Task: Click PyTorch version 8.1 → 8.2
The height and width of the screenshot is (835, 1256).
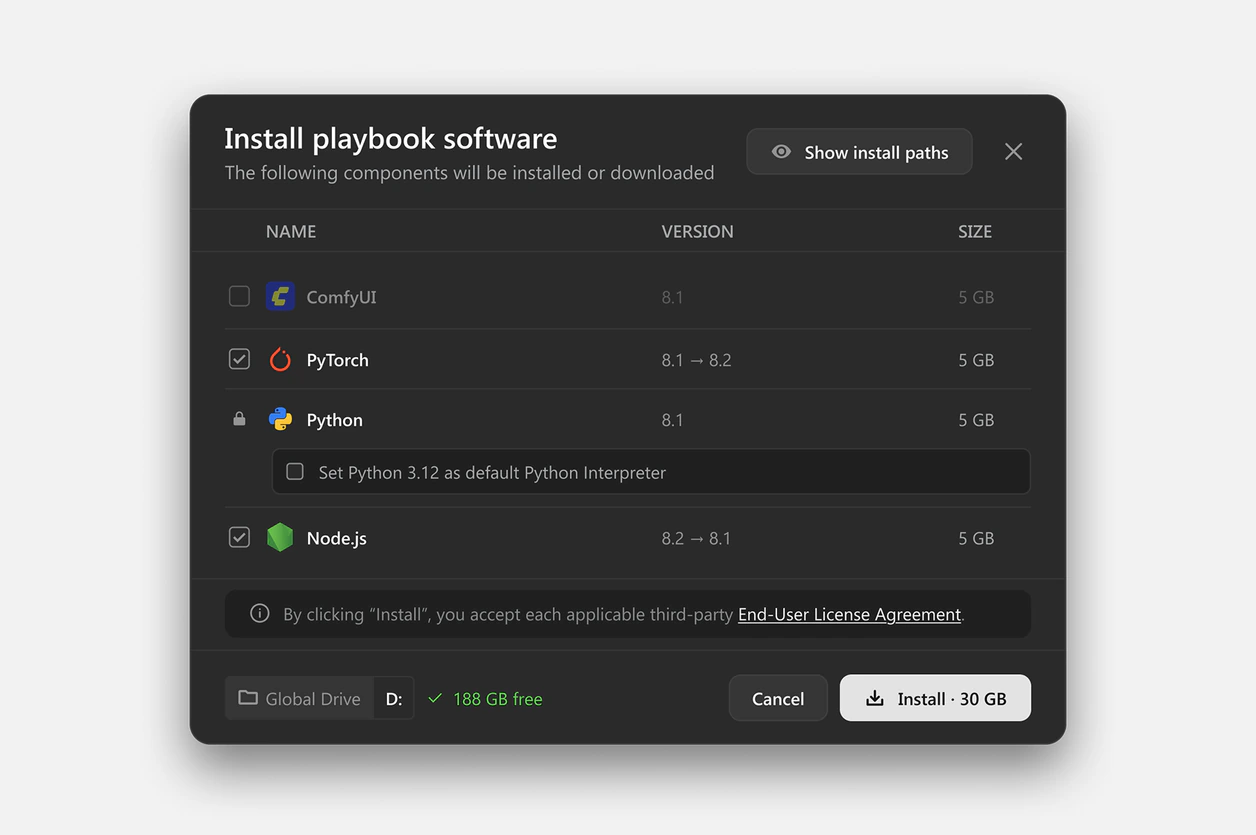Action: pyautogui.click(x=696, y=360)
